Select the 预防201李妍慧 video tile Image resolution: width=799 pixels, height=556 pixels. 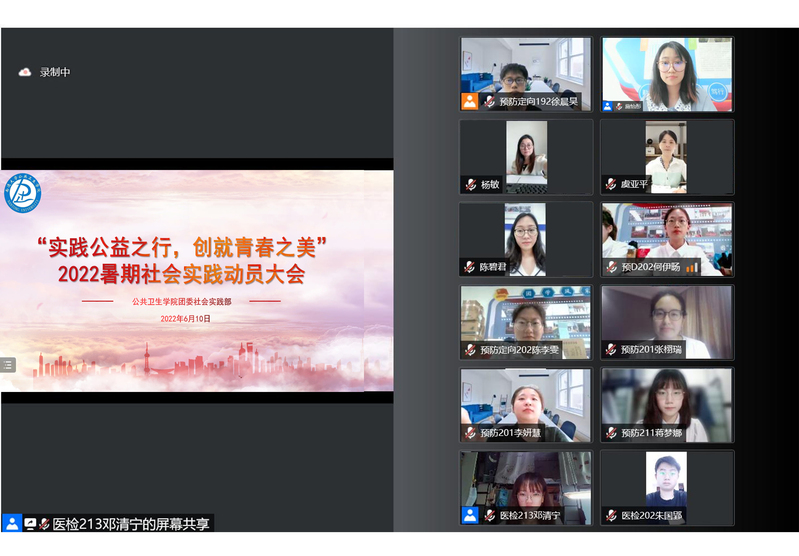[526, 404]
